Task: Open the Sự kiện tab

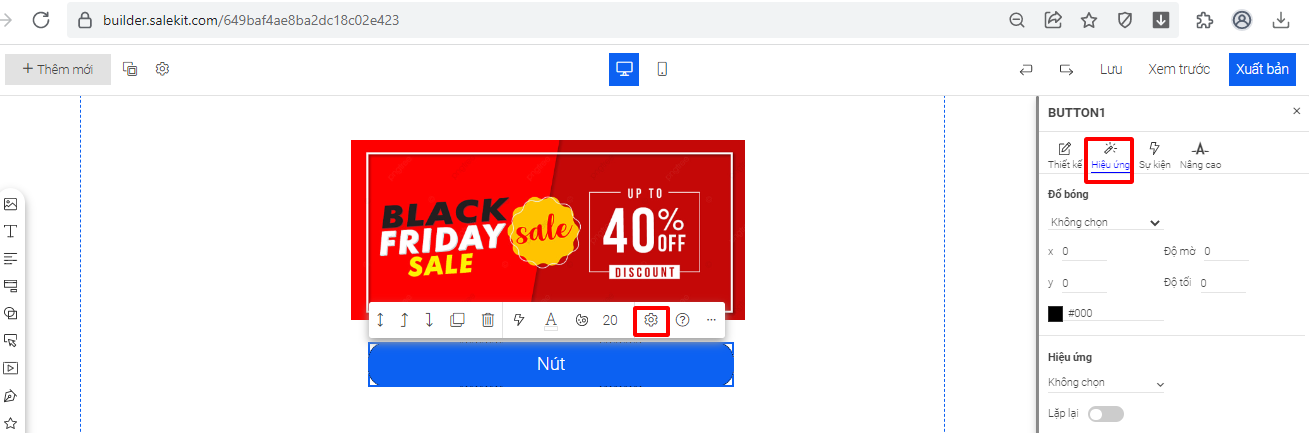Action: (1154, 155)
